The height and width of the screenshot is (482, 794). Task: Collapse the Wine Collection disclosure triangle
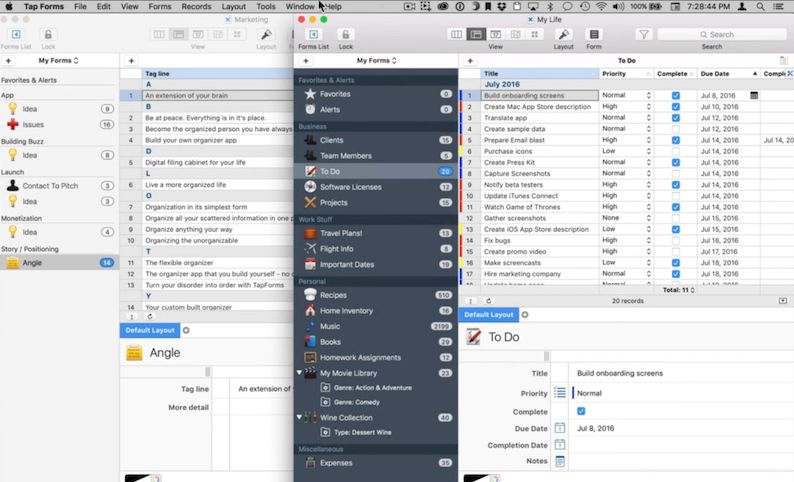tap(300, 417)
